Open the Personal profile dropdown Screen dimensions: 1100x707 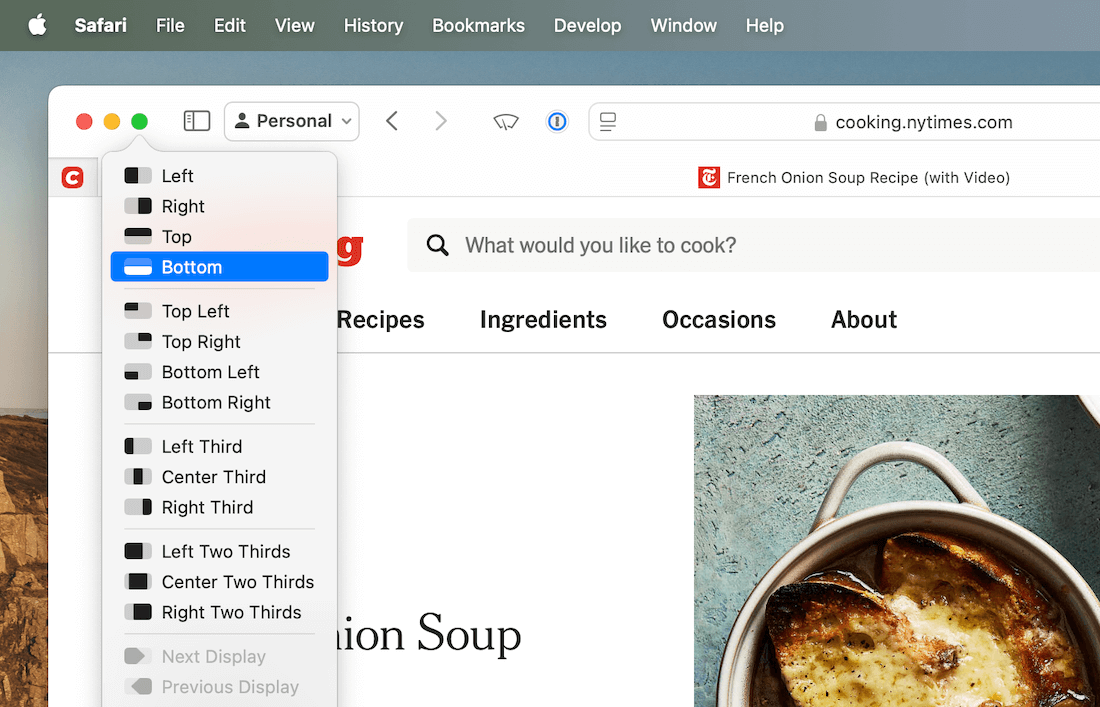point(292,121)
